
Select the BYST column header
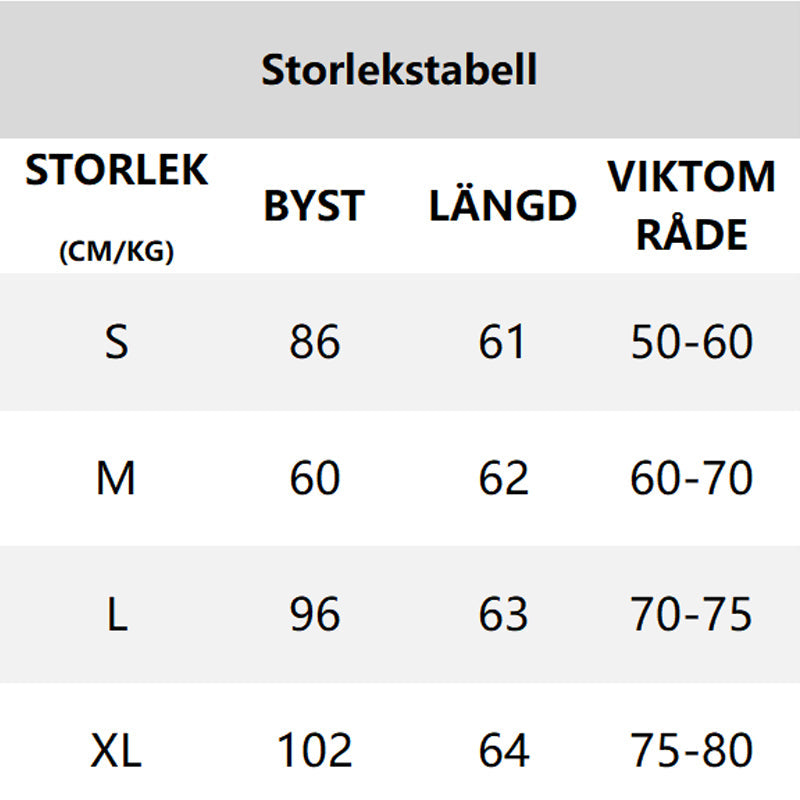click(x=314, y=206)
